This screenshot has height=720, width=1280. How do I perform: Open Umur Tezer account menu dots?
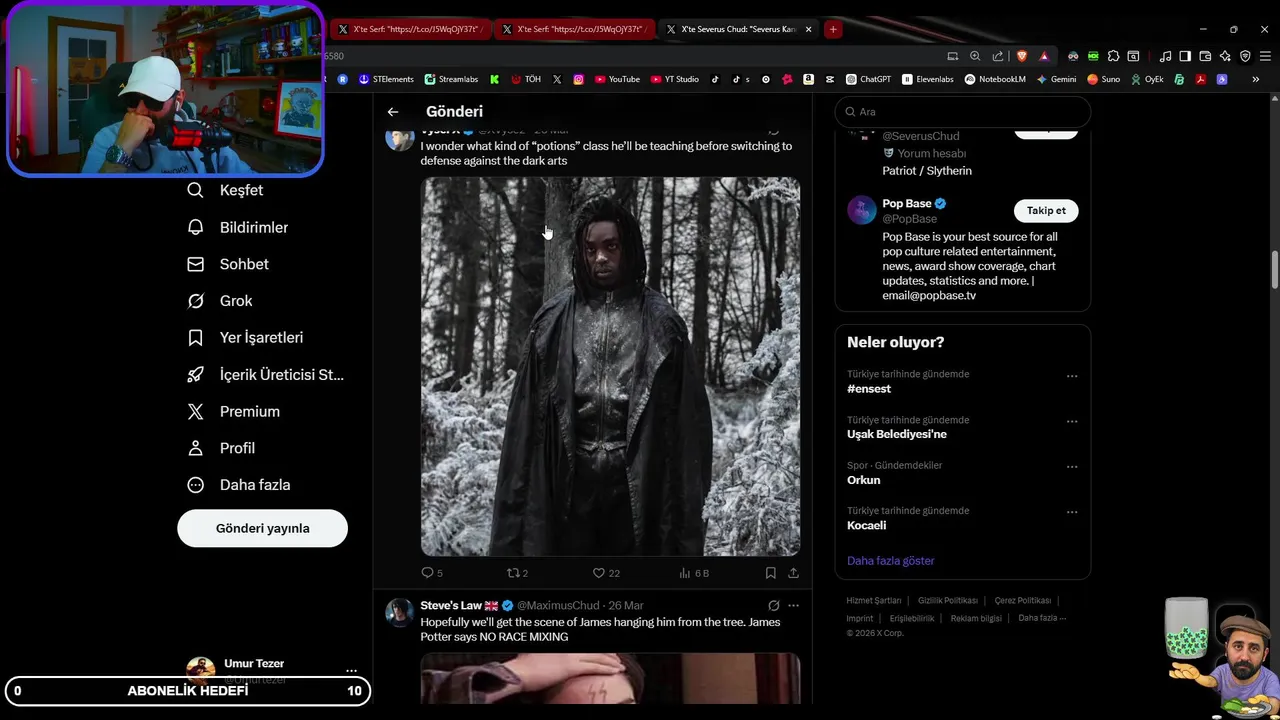click(x=351, y=671)
